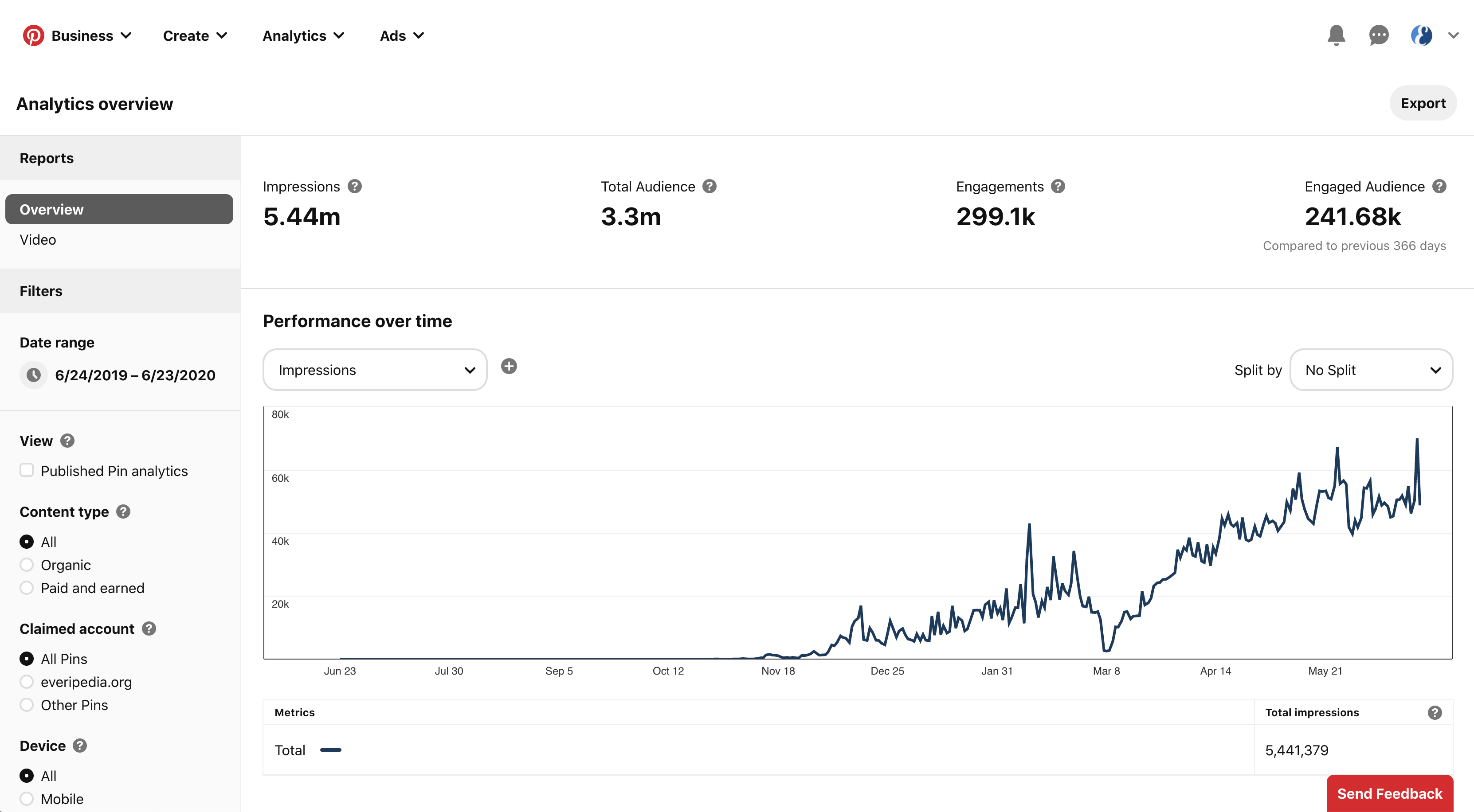Click the Pinterest home icon
1474x812 pixels.
[32, 35]
